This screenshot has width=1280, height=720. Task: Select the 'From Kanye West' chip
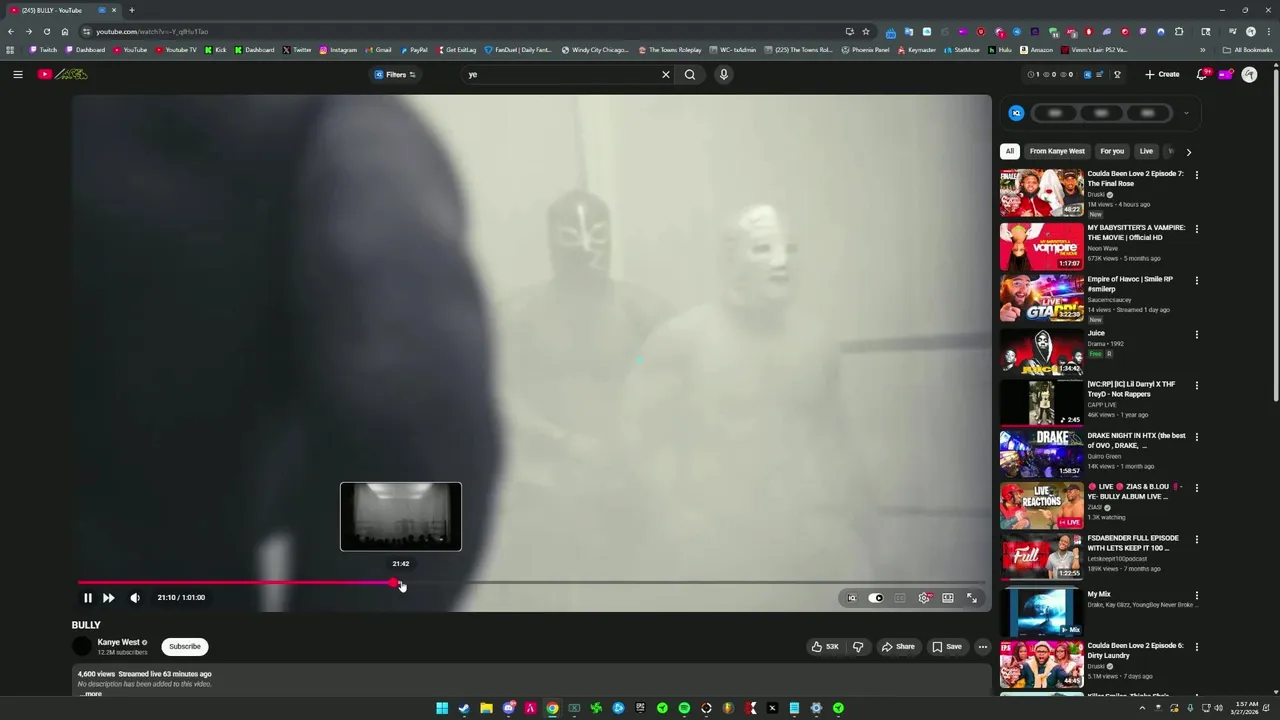coord(1057,151)
